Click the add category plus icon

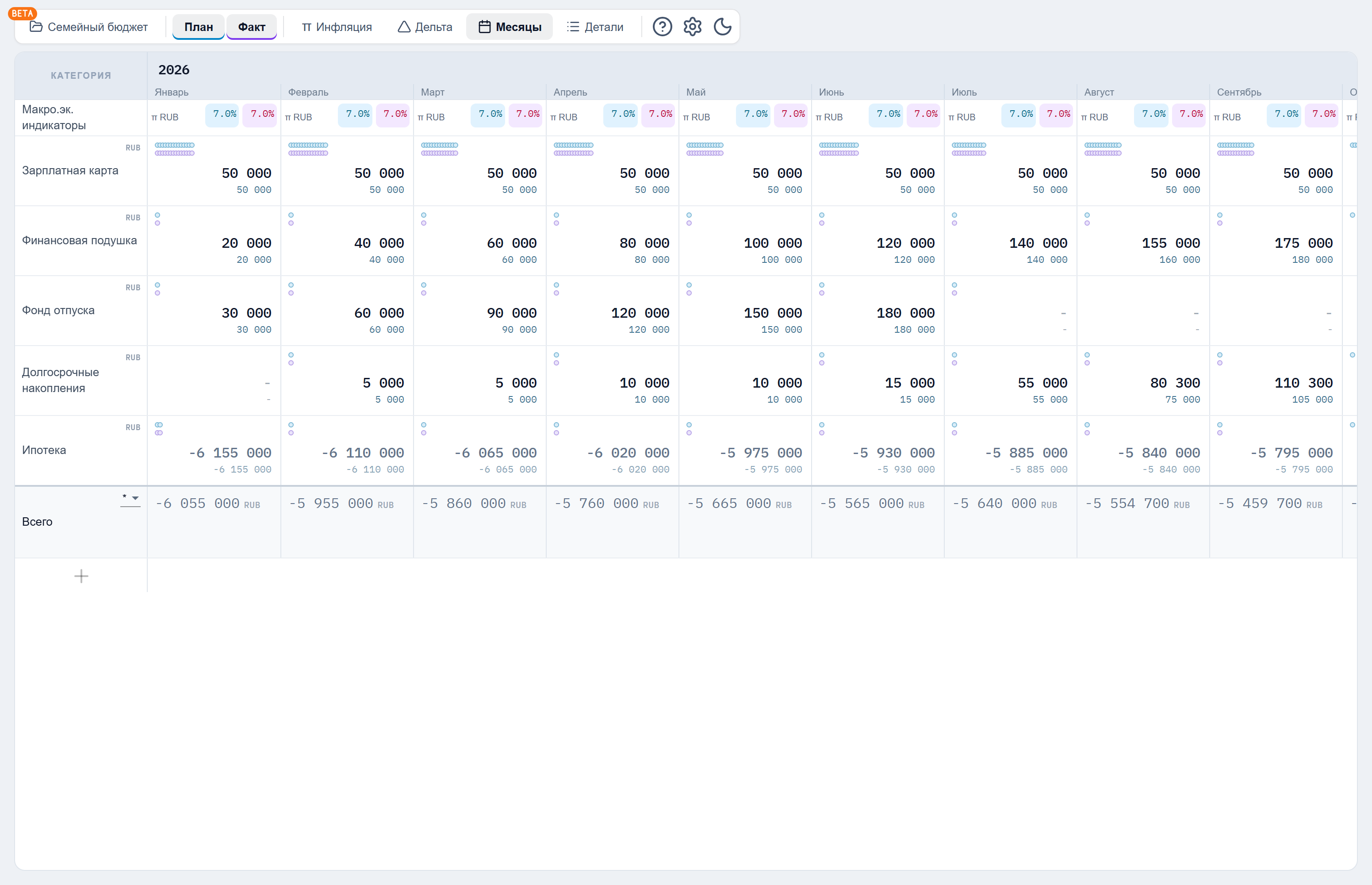tap(81, 576)
